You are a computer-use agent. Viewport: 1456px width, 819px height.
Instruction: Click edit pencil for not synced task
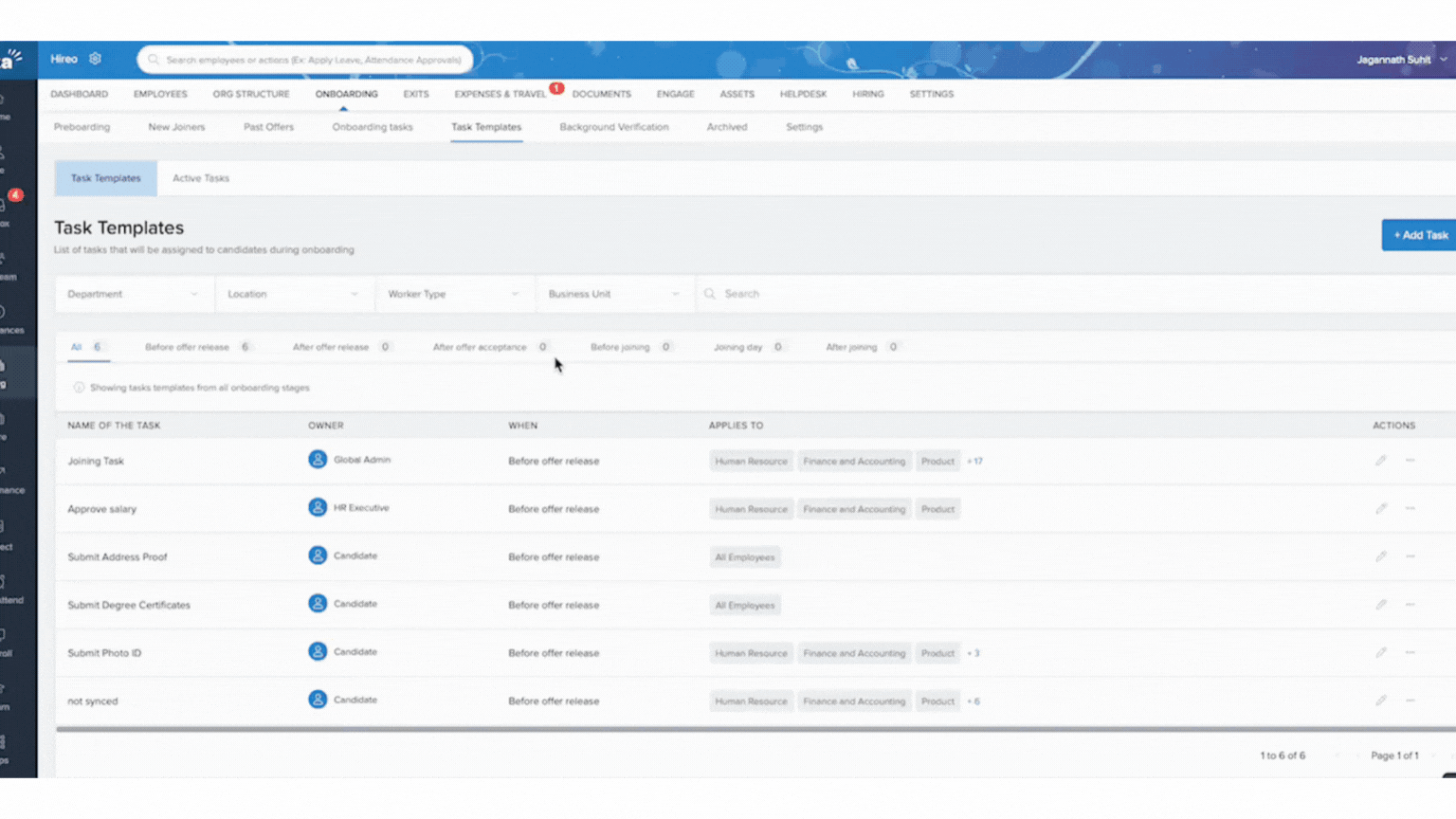tap(1381, 701)
